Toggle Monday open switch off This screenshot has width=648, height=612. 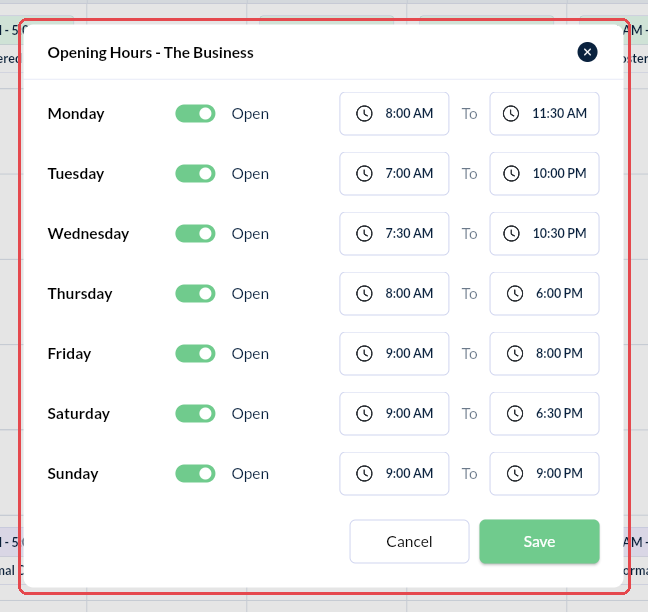(195, 114)
